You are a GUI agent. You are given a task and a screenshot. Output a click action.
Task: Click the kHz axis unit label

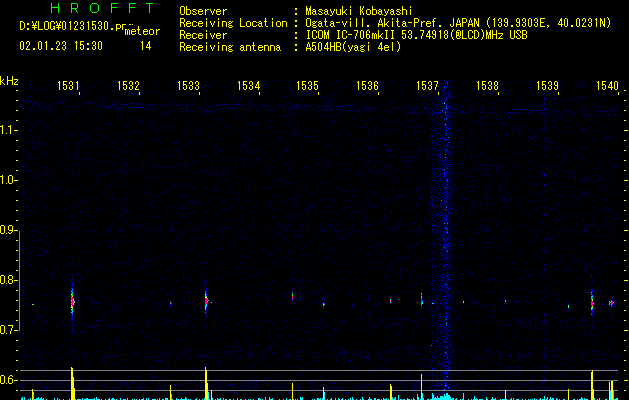click(9, 81)
